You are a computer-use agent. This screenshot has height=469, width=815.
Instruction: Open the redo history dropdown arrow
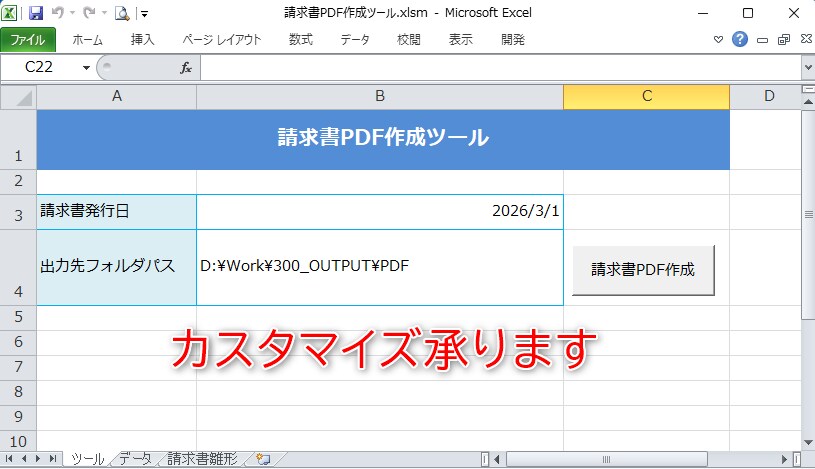(104, 13)
